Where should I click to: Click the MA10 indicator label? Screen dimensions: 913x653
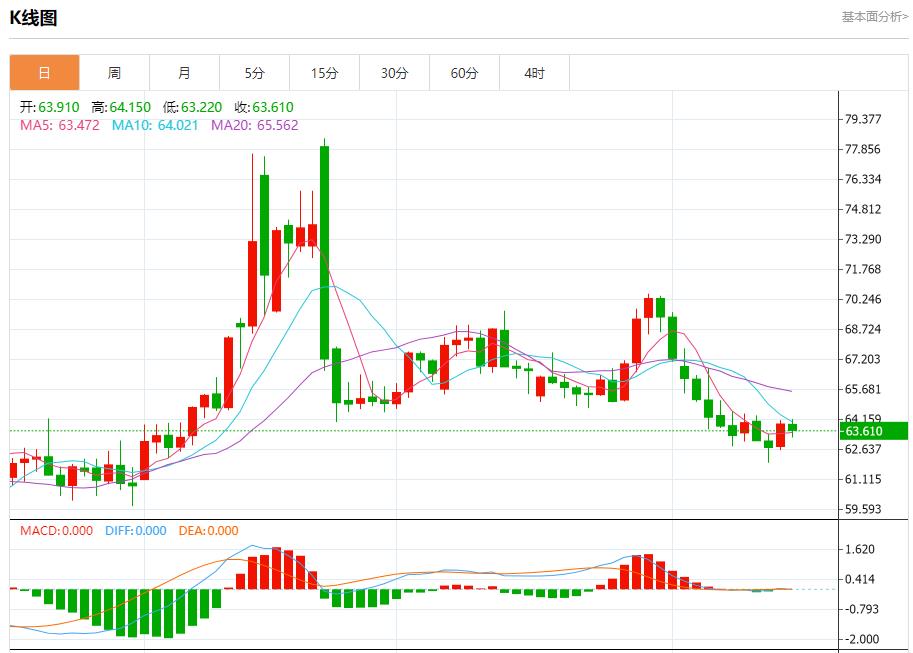(155, 125)
